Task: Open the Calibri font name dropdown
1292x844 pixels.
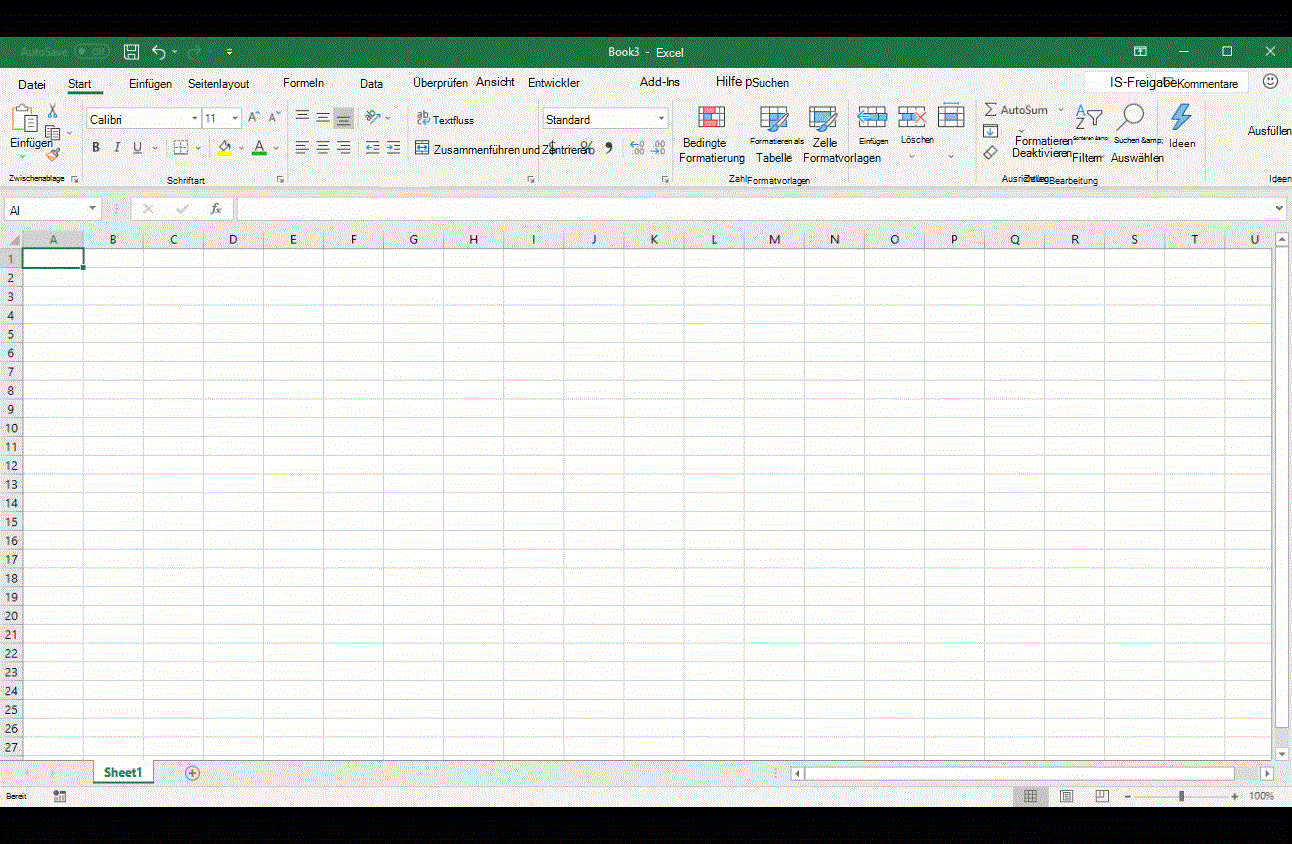Action: coord(194,119)
